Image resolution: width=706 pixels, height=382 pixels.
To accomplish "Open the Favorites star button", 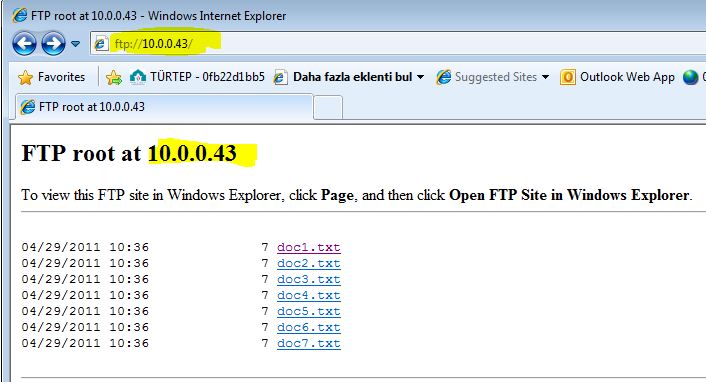I will click(51, 77).
